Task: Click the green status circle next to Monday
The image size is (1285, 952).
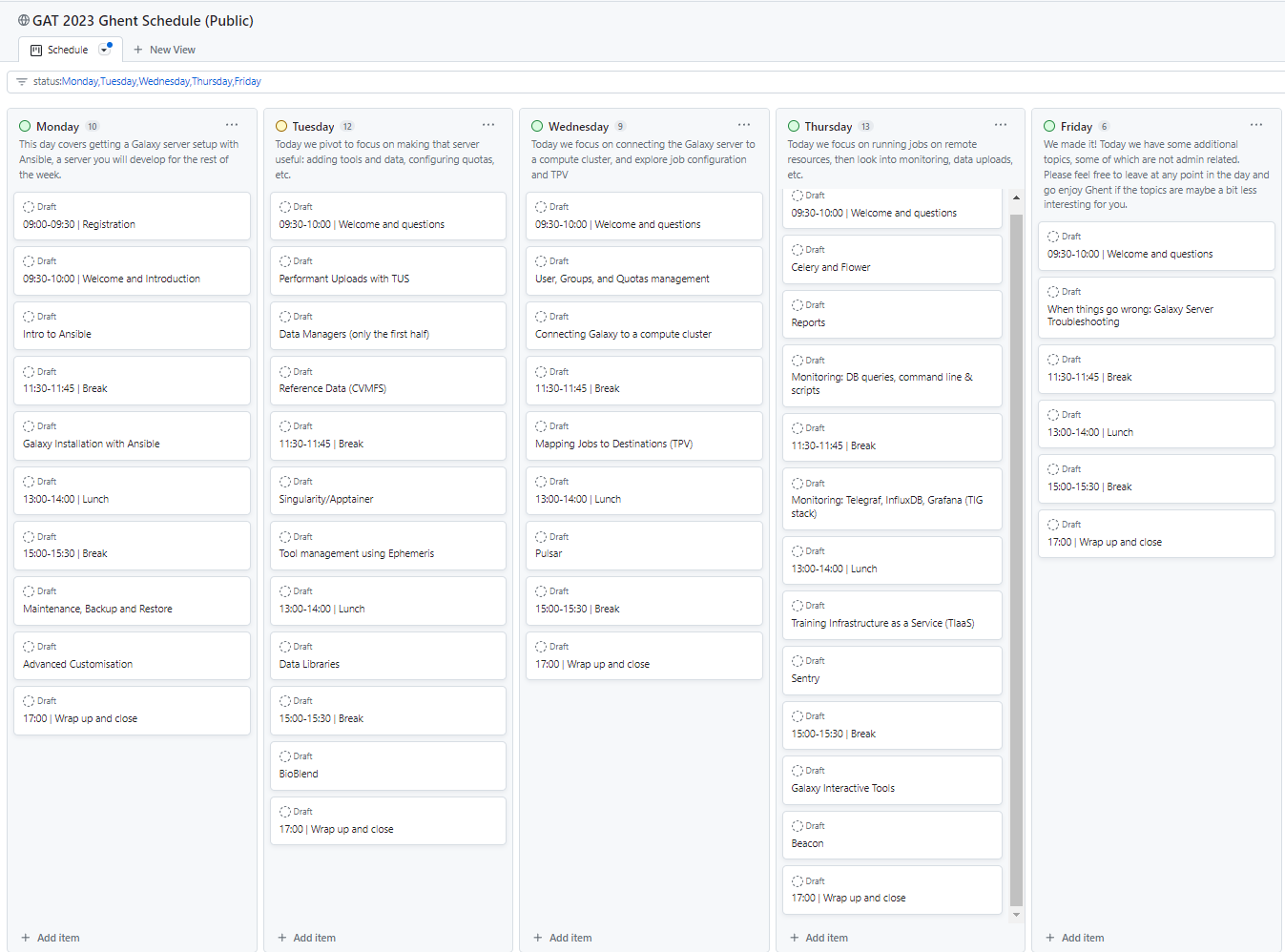Action: [25, 126]
